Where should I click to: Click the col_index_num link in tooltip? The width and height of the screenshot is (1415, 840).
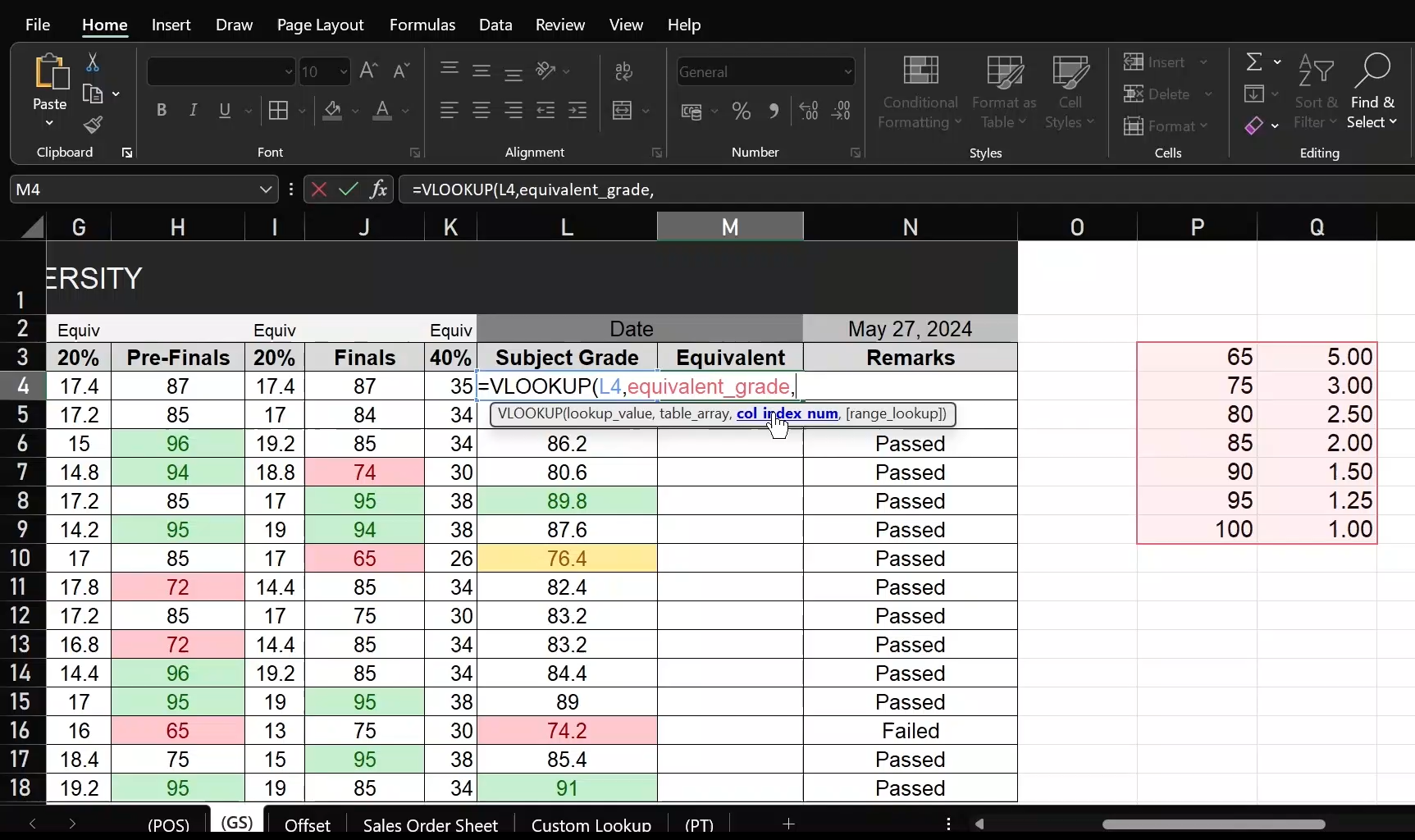coord(787,413)
